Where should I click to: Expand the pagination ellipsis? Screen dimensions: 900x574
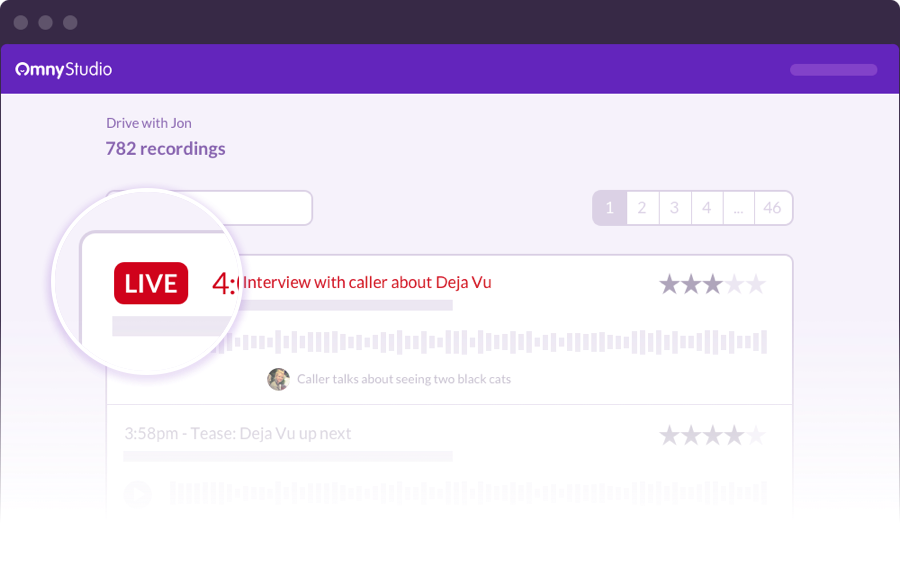point(739,208)
